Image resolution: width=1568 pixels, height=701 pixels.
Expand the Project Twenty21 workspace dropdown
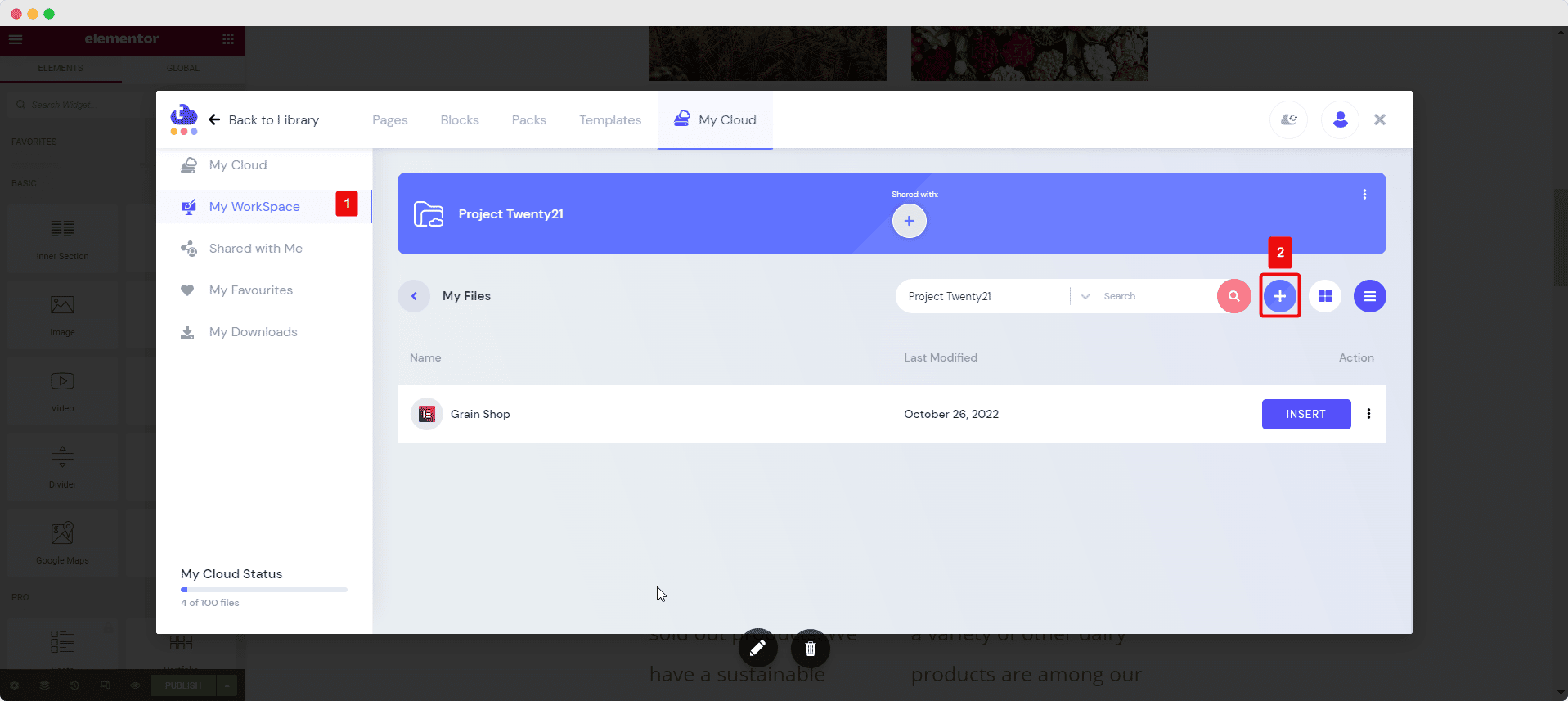coord(1085,296)
